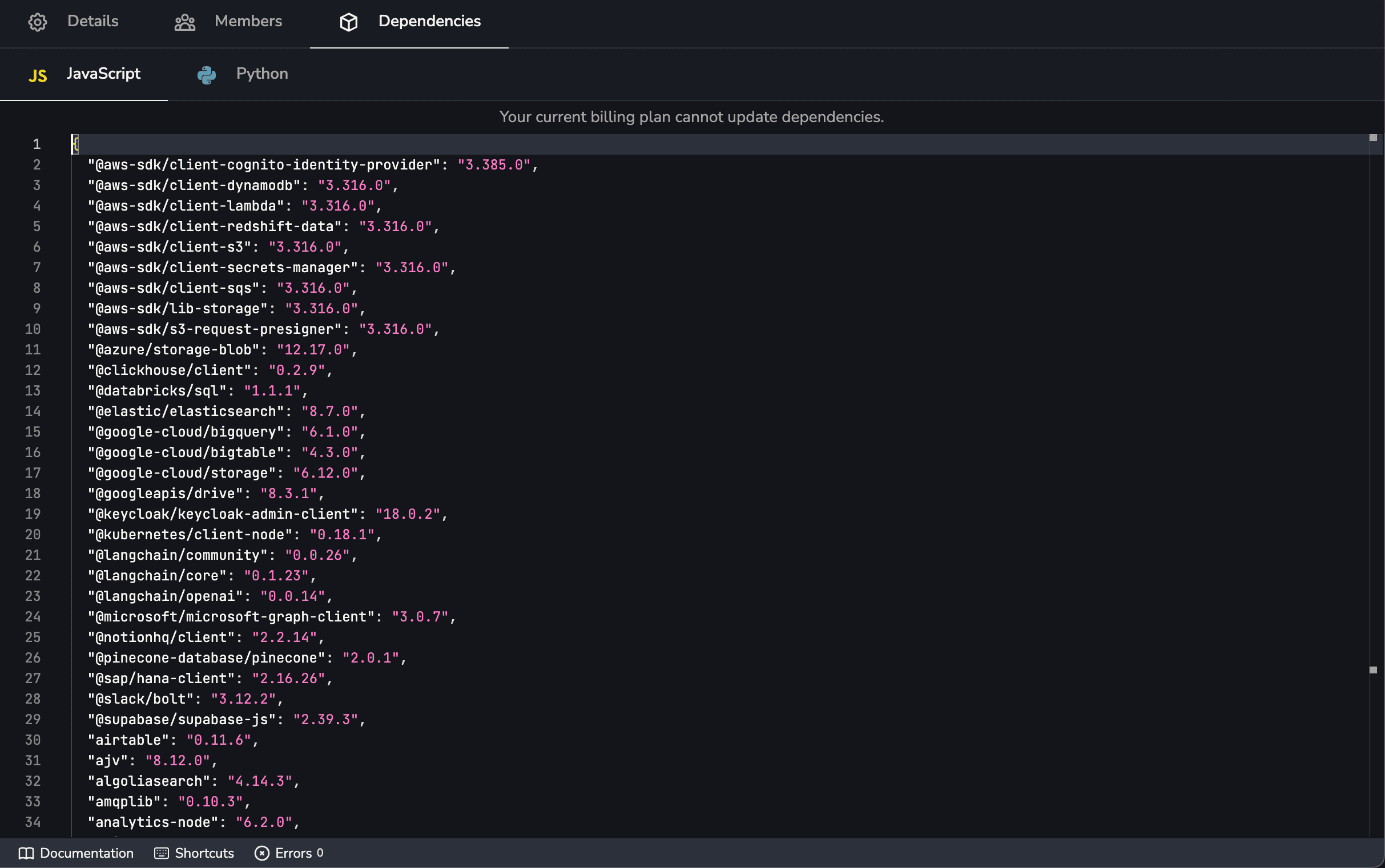Open the Documentation link
This screenshot has width=1385, height=868.
[76, 853]
